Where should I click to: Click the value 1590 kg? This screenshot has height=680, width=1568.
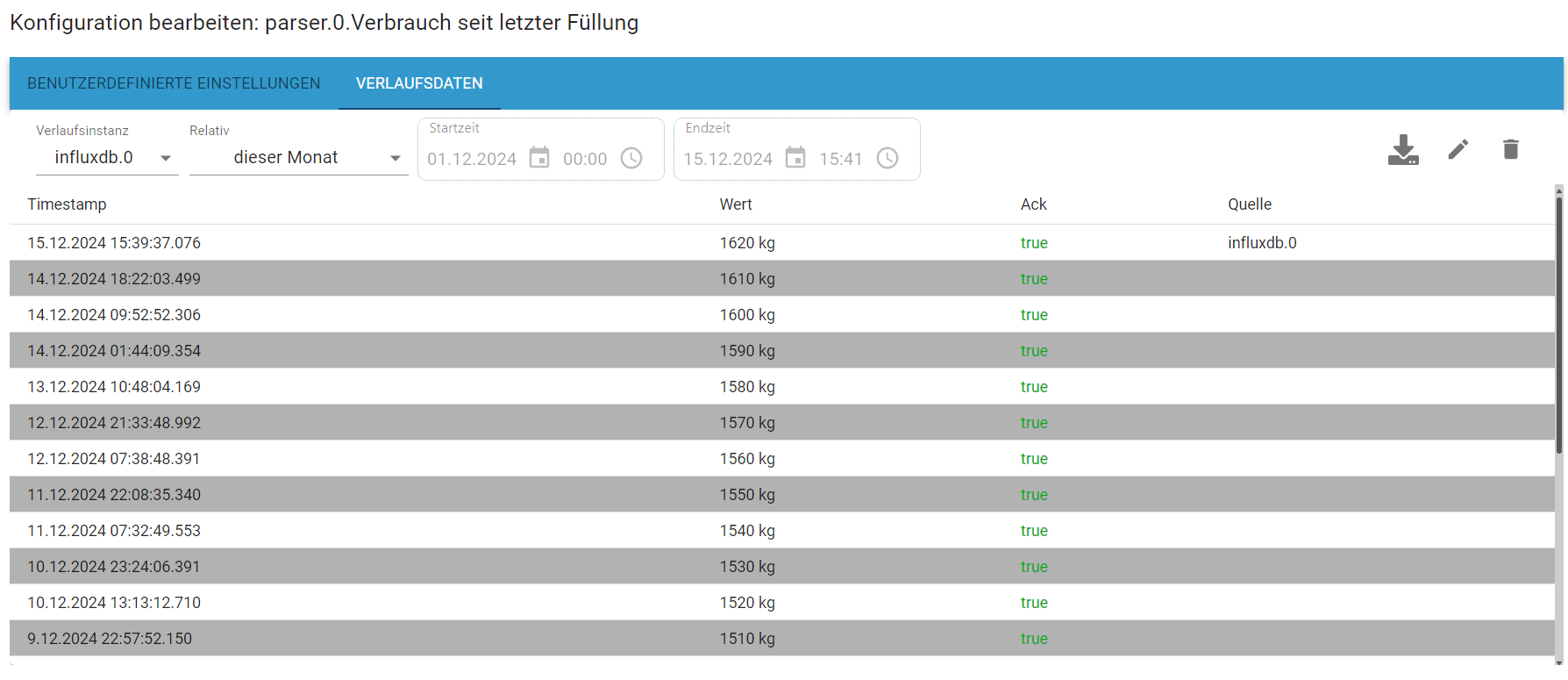(x=747, y=351)
